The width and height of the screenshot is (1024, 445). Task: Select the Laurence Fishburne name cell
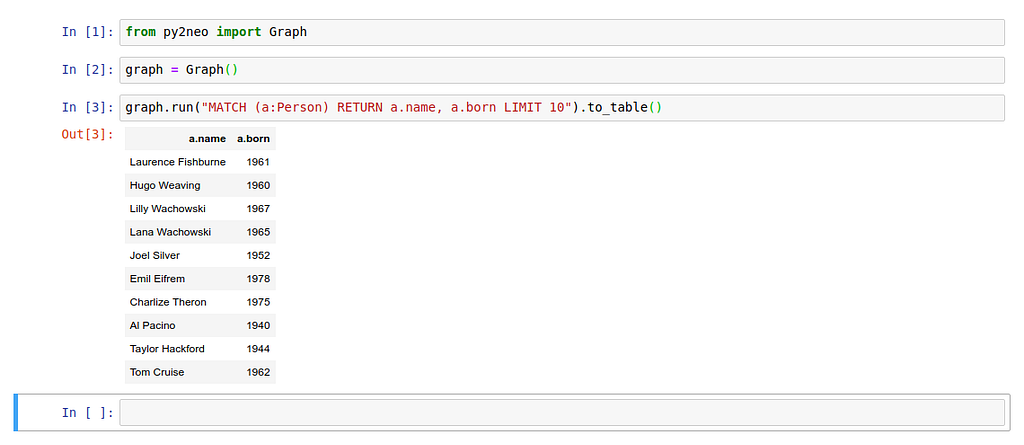click(178, 162)
